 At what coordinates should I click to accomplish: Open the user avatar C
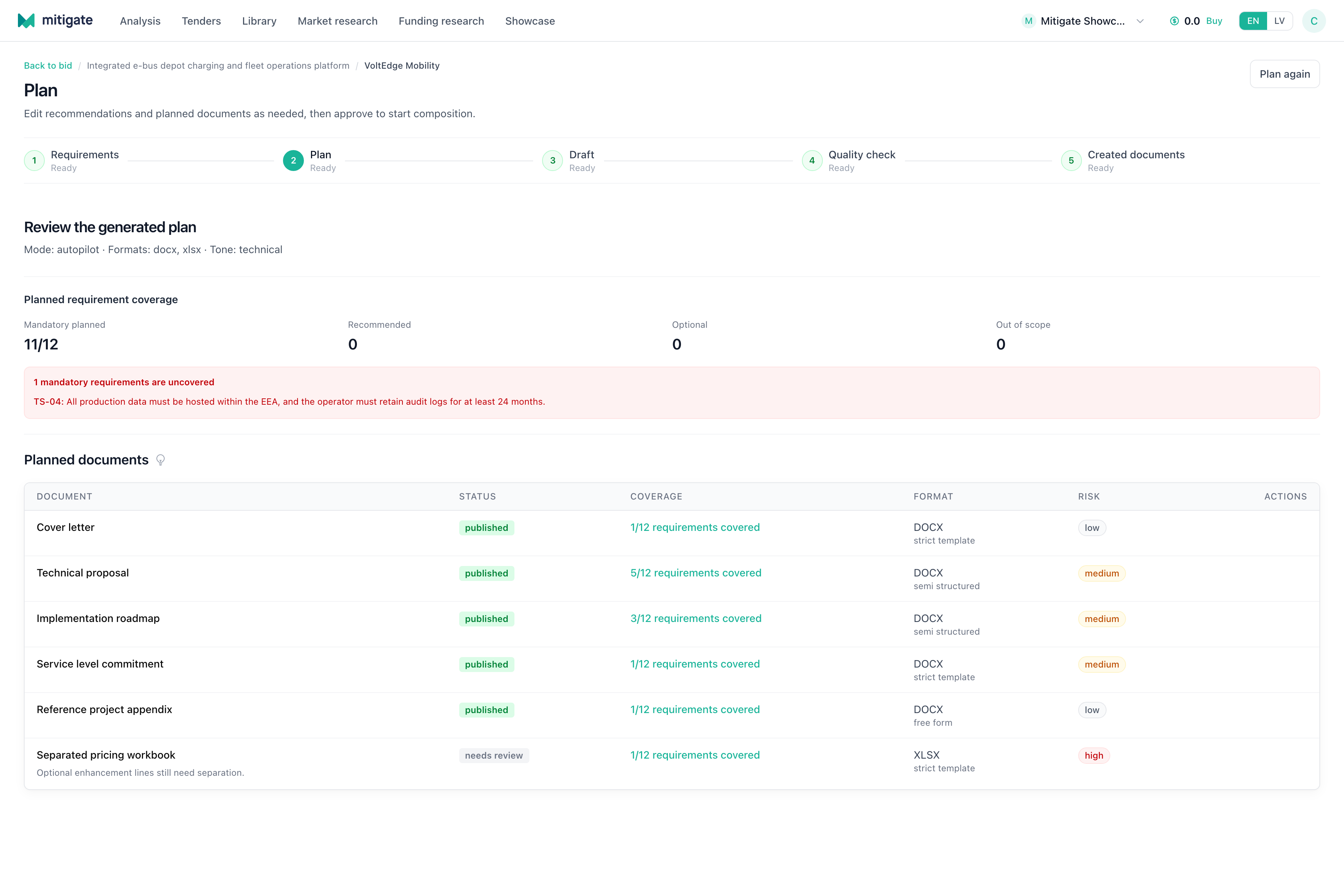click(1314, 21)
